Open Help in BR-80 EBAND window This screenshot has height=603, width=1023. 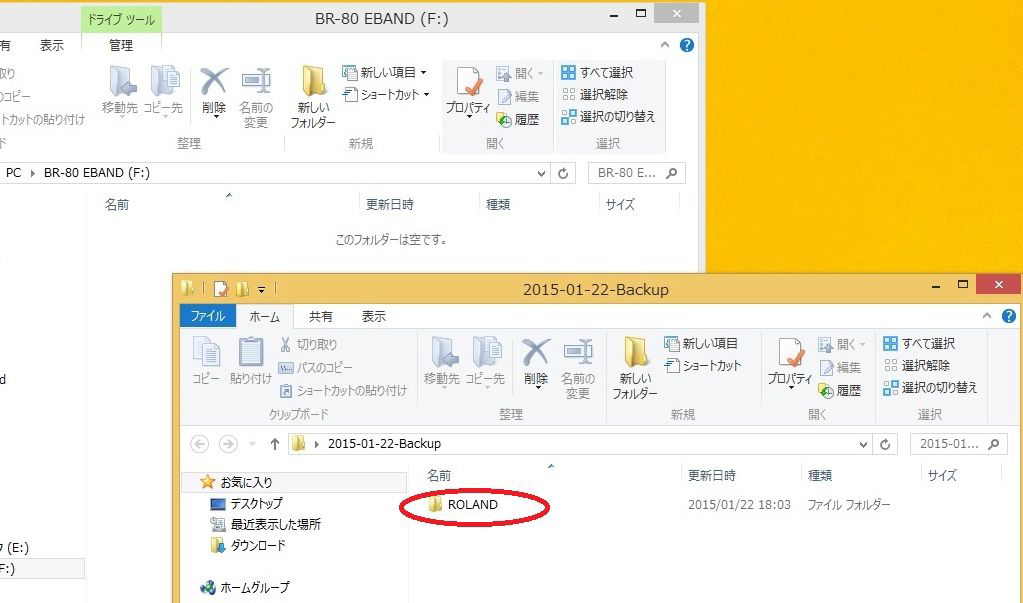click(x=686, y=45)
